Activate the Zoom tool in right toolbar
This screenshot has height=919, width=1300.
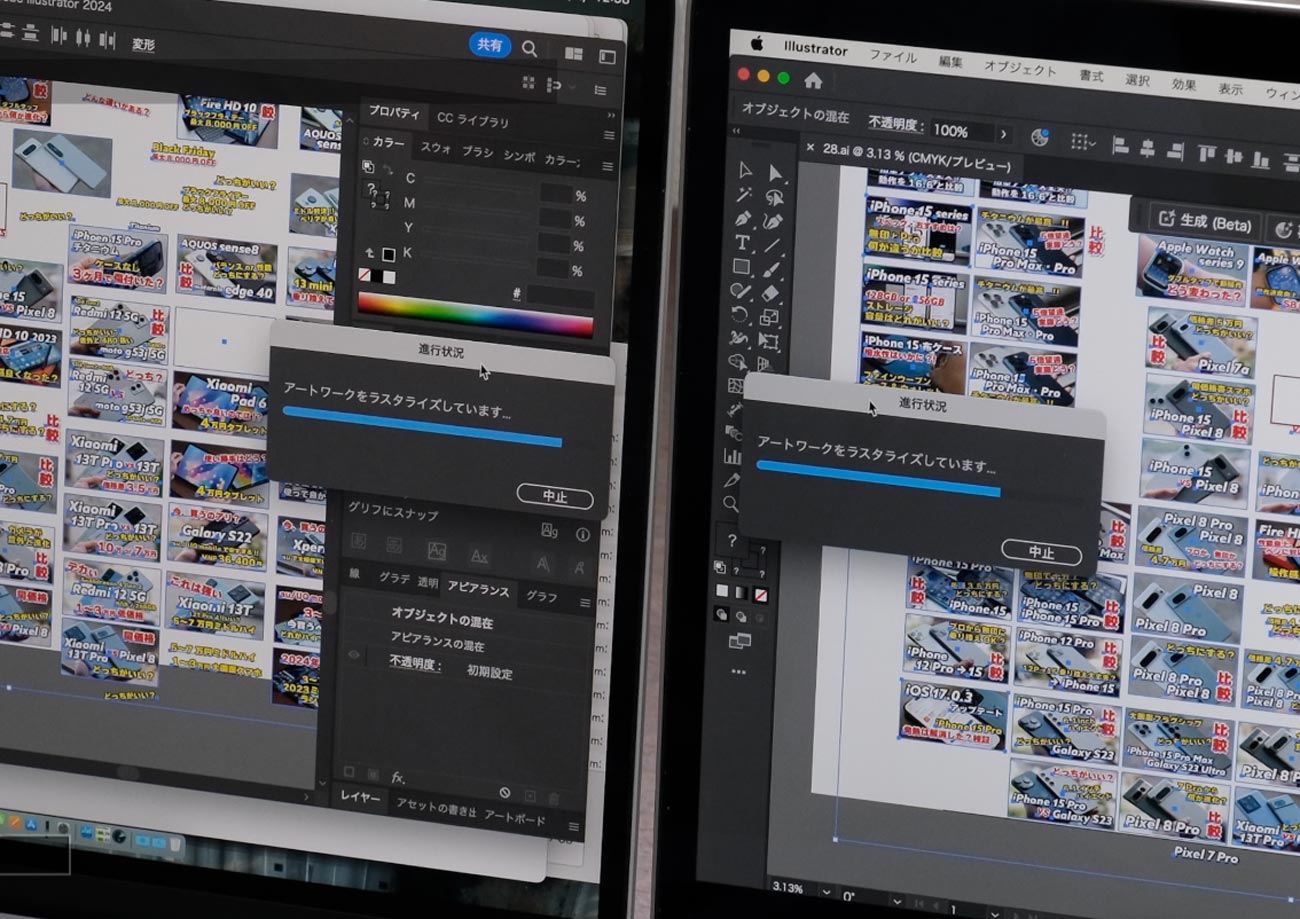(731, 504)
